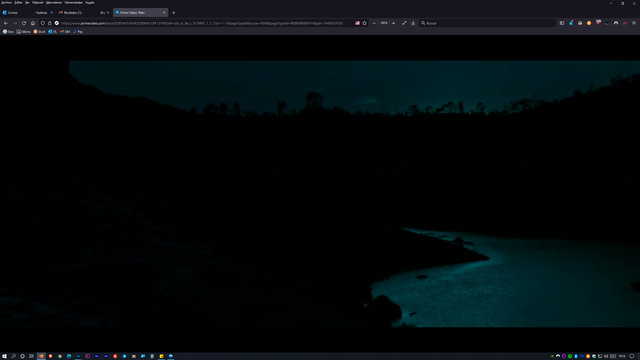640x360 pixels.
Task: Toggle the browser sidebar
Action: click(562, 23)
